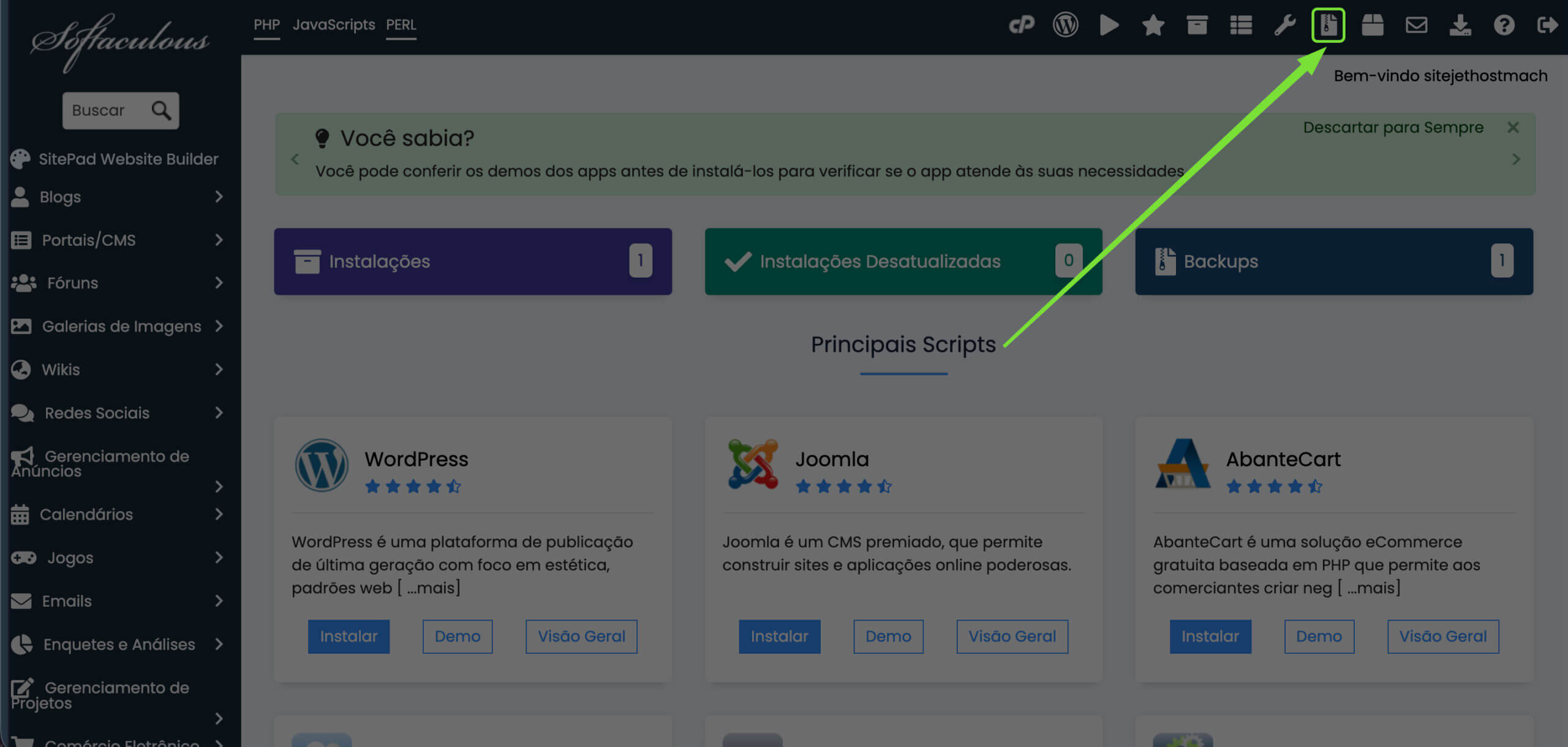Screen dimensions: 1568x747
Task: Open the highlighted backups zip icon
Action: (1328, 25)
